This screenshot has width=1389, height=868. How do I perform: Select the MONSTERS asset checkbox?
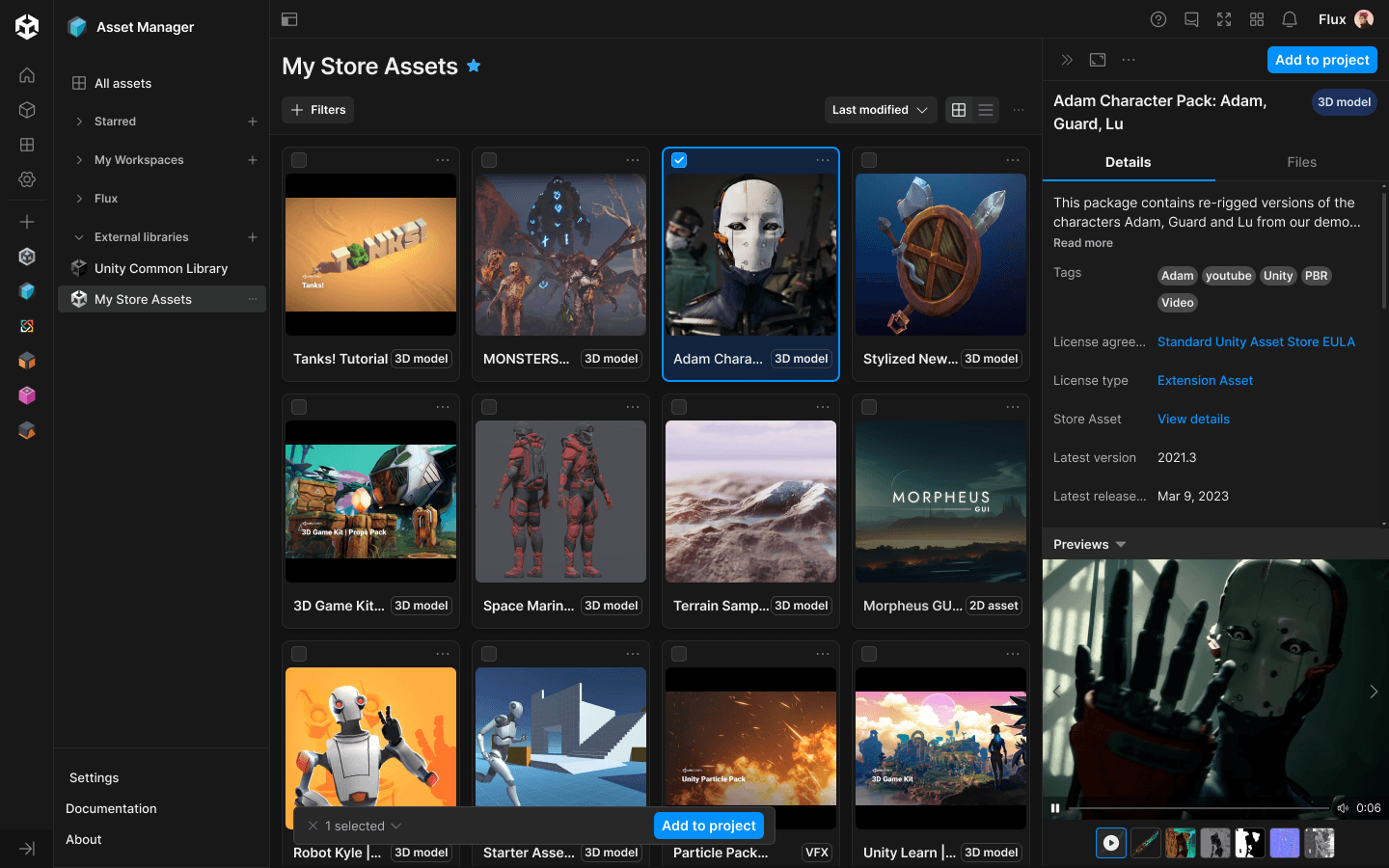[x=489, y=160]
